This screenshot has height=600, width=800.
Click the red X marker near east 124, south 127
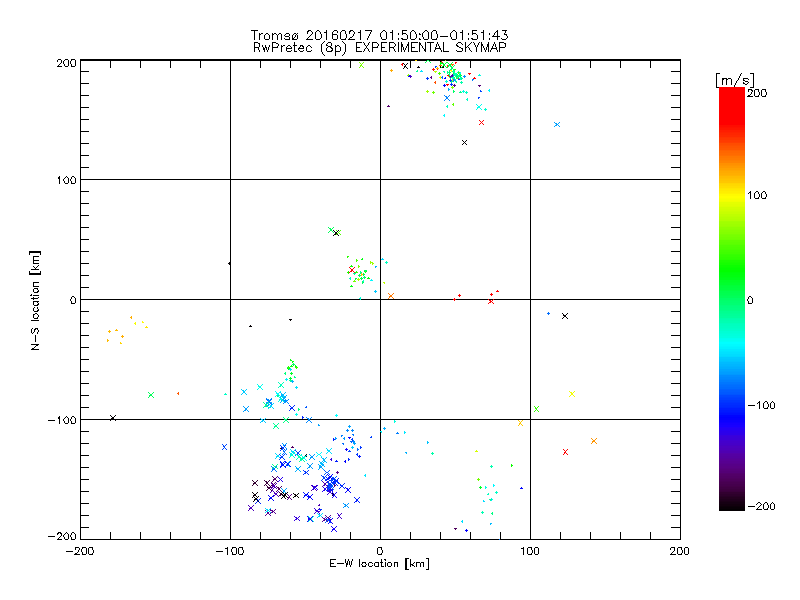point(565,452)
